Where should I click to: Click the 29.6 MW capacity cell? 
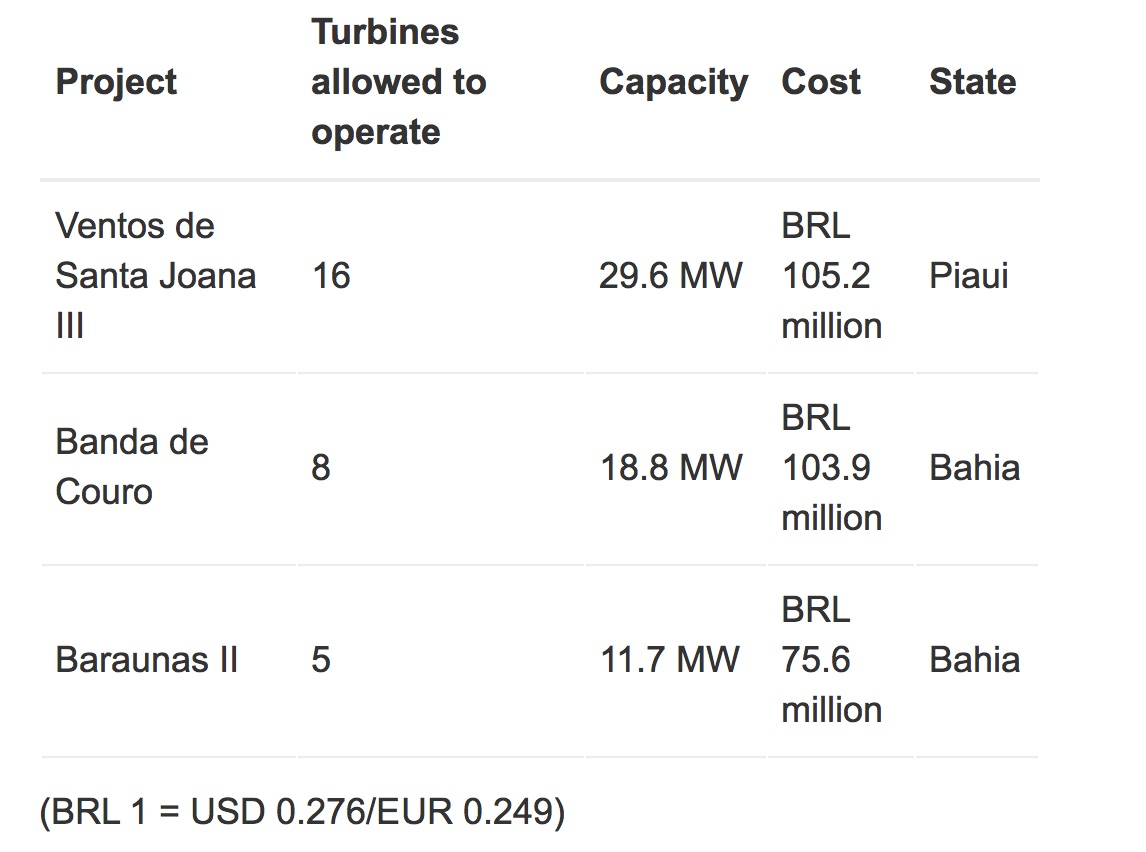pyautogui.click(x=670, y=276)
